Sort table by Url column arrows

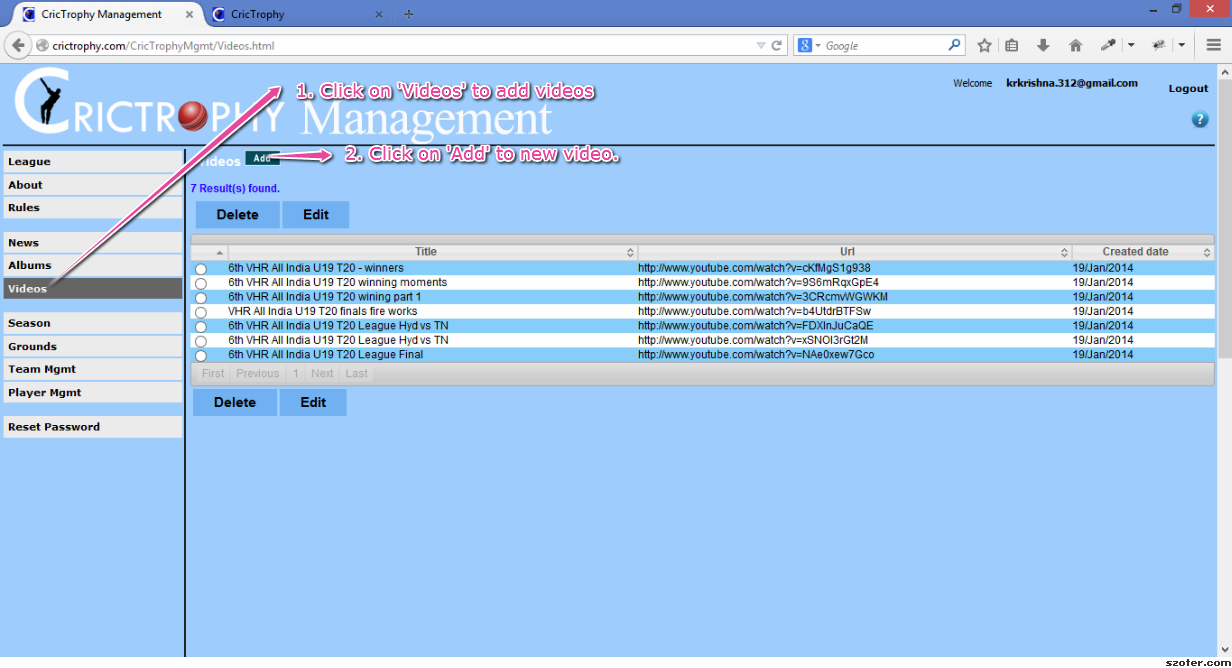tap(1064, 253)
